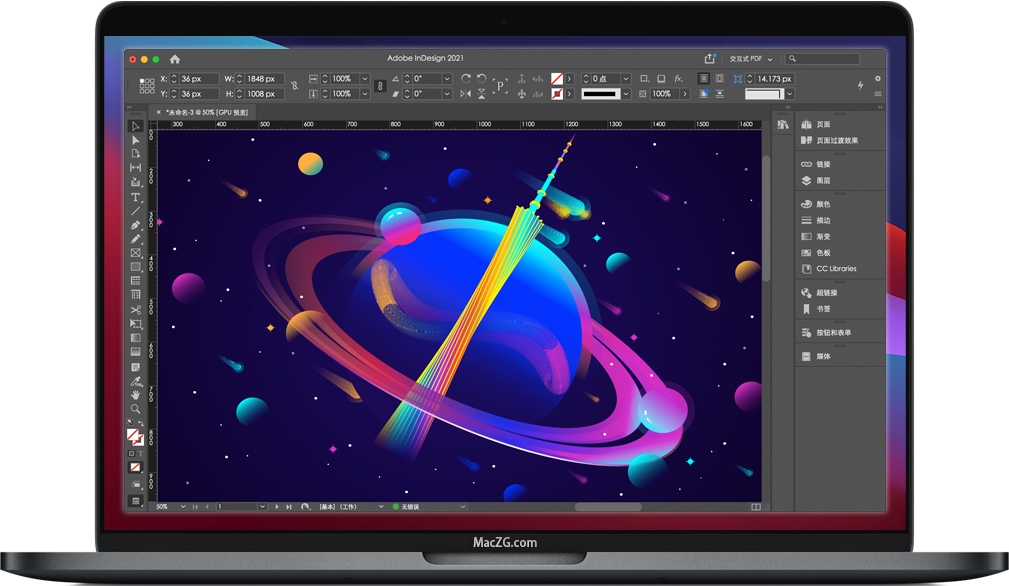This screenshot has height=586, width=1009.
Task: Select the Pen tool
Action: [136, 225]
